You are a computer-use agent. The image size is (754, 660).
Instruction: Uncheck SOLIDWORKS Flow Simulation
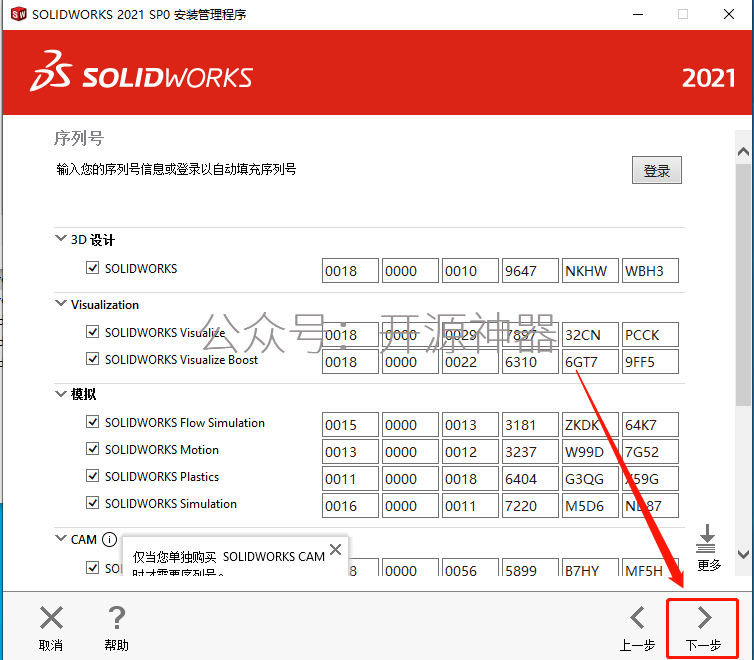point(92,422)
